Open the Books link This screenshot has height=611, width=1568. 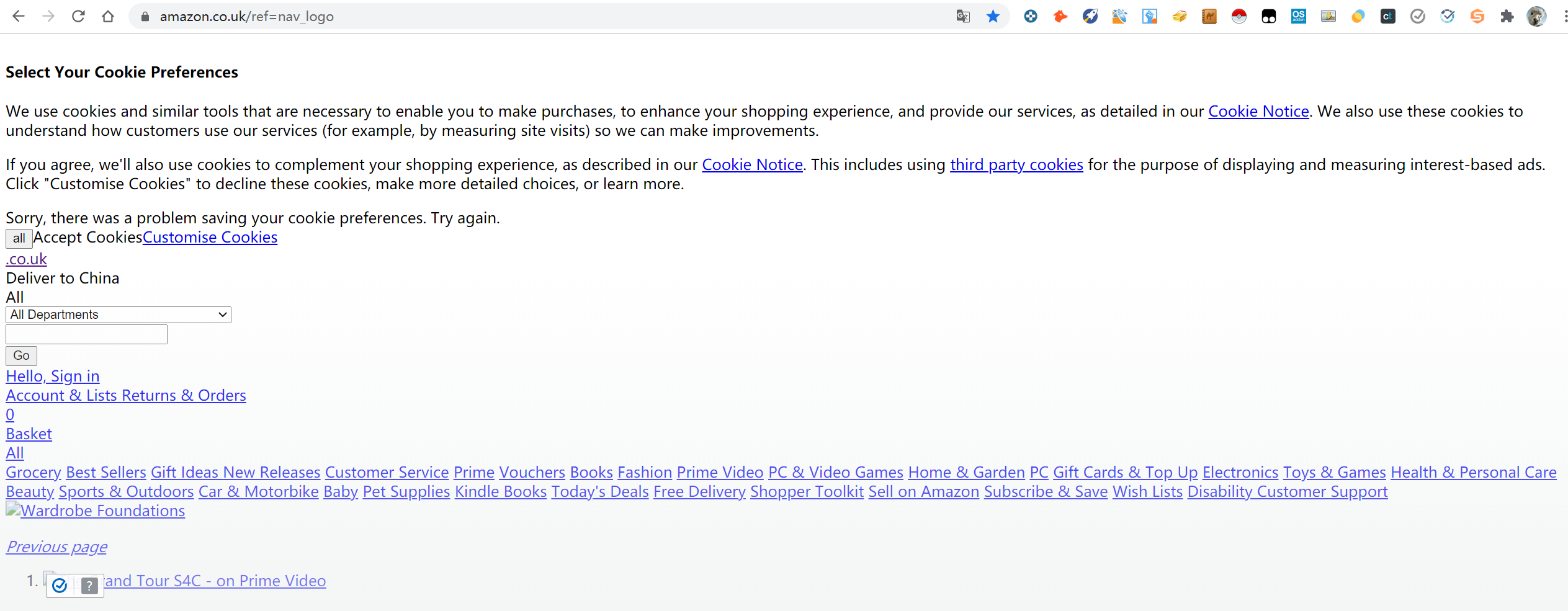tap(592, 473)
